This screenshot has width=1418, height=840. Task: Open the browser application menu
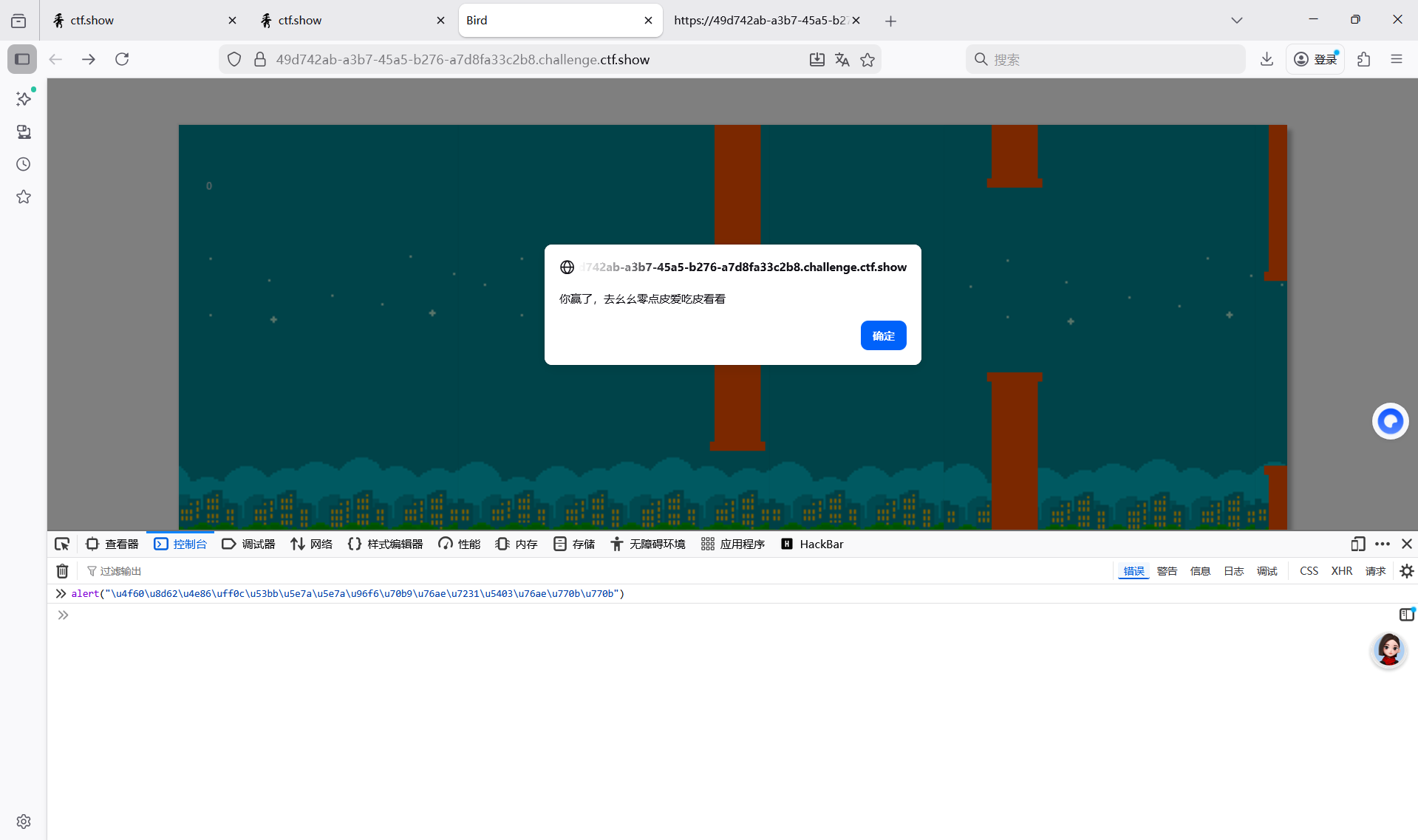pyautogui.click(x=1396, y=59)
